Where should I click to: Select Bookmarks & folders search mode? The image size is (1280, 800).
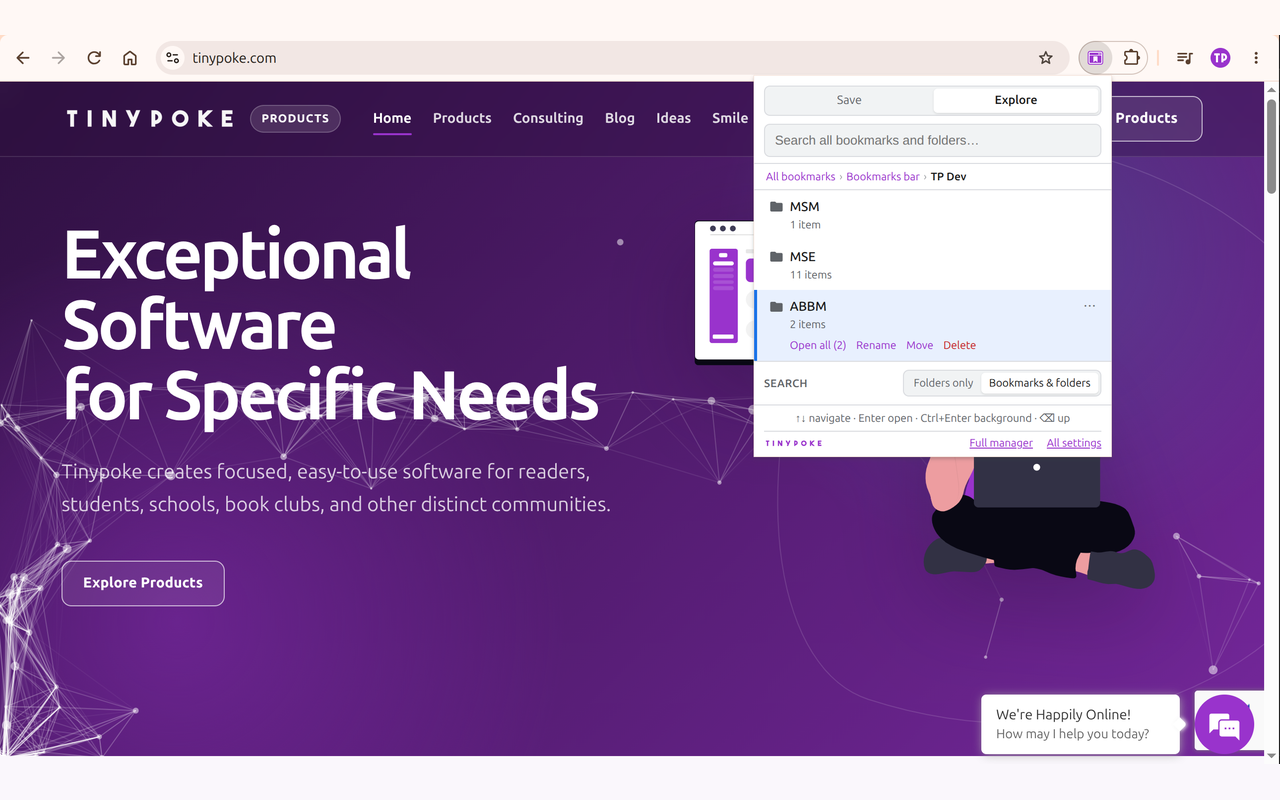point(1040,383)
